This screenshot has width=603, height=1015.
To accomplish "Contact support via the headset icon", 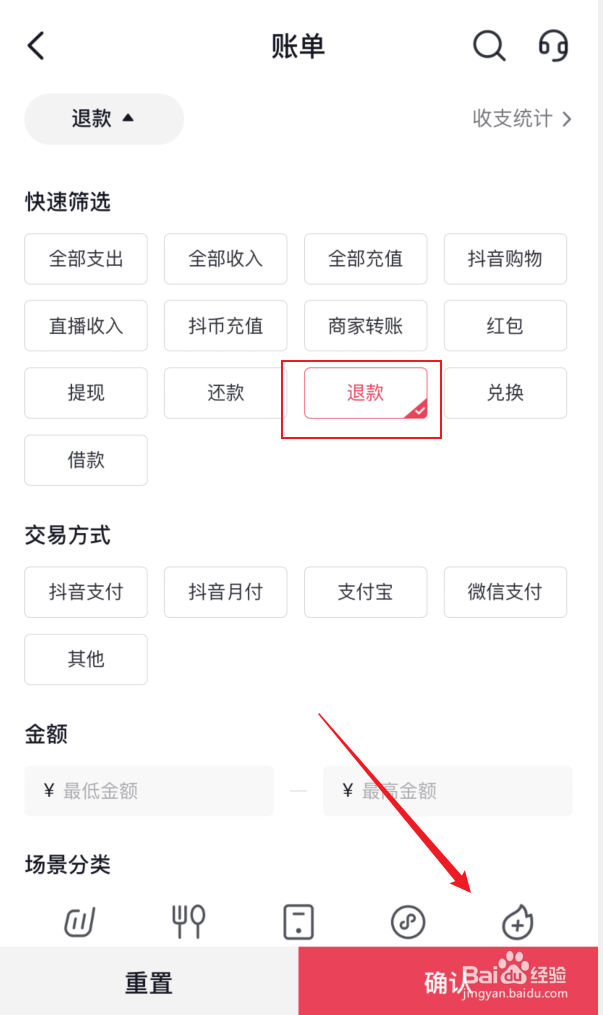I will click(553, 46).
